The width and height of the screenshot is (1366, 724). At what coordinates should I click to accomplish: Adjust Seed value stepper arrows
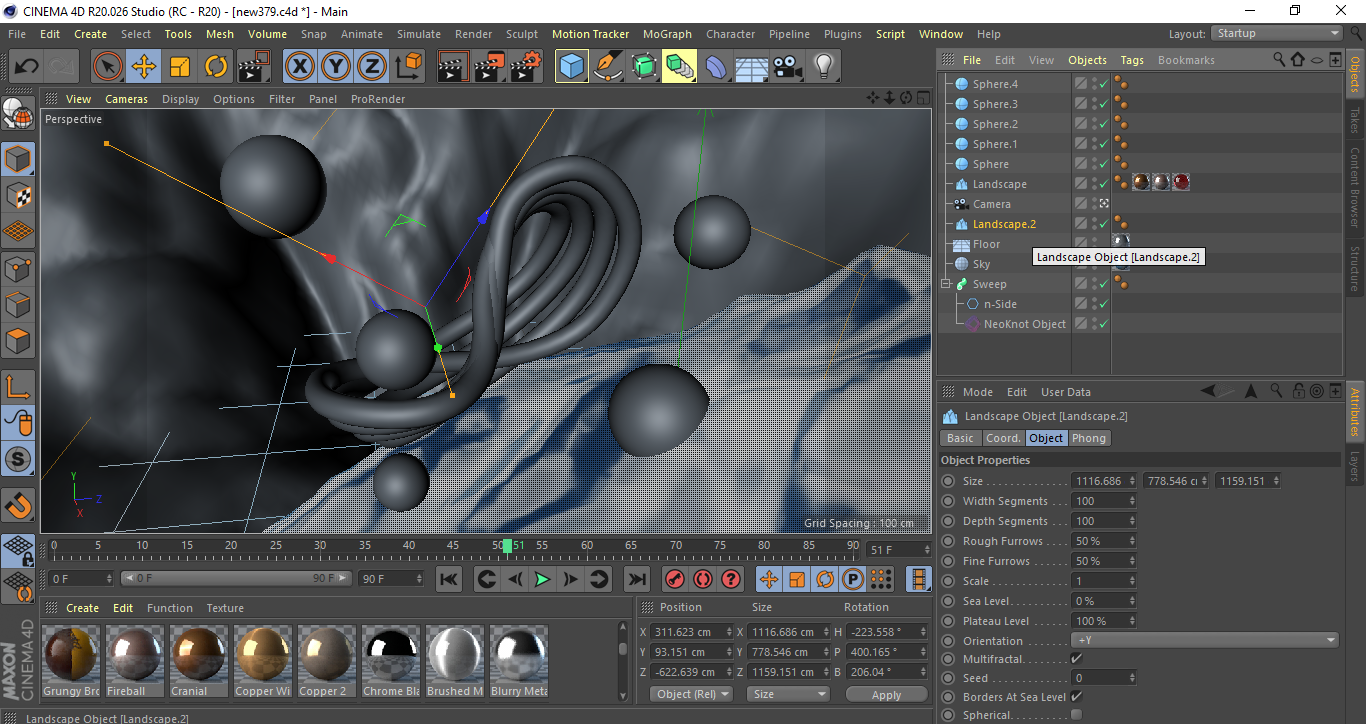(1132, 678)
